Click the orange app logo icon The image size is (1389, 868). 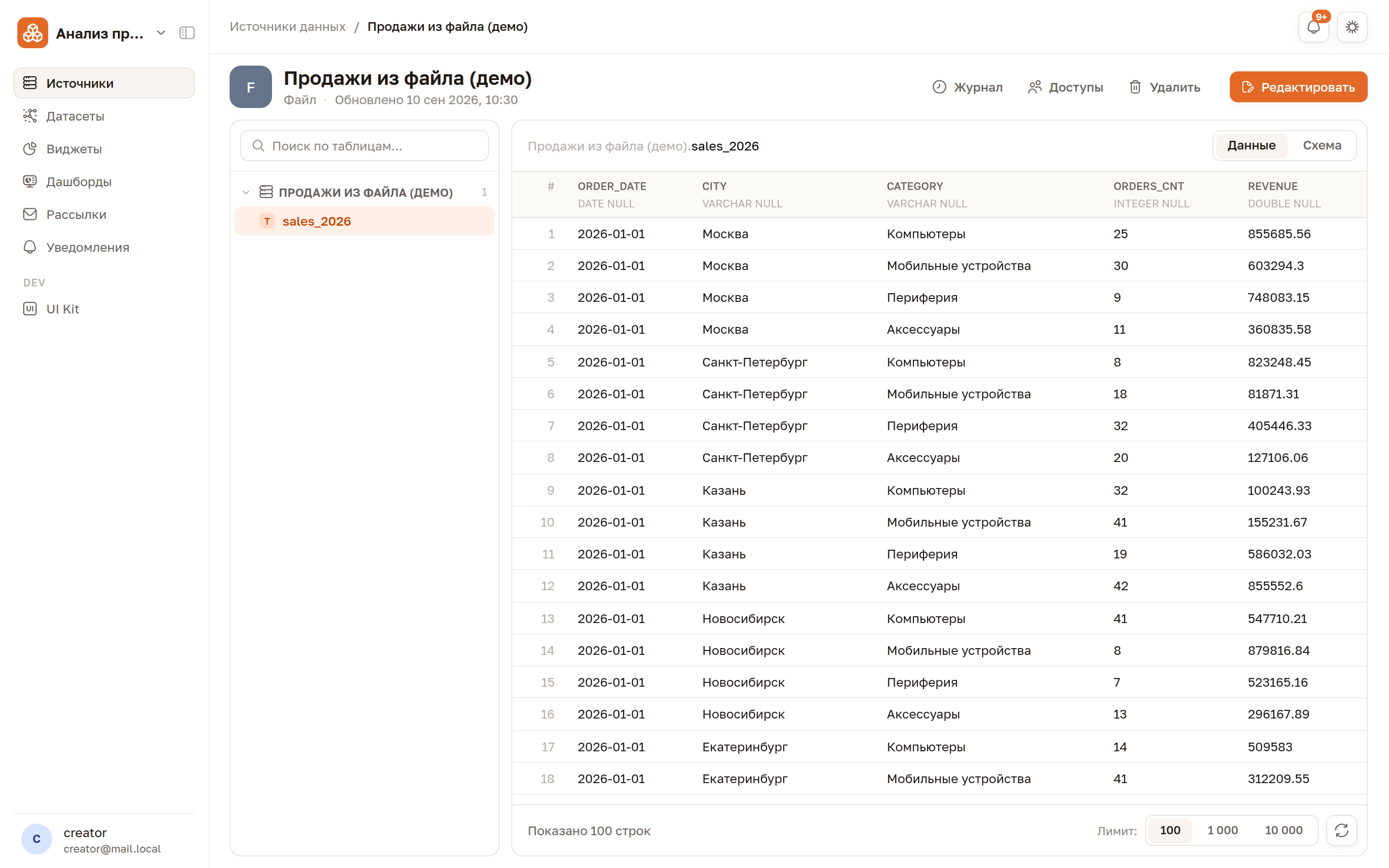click(x=33, y=33)
